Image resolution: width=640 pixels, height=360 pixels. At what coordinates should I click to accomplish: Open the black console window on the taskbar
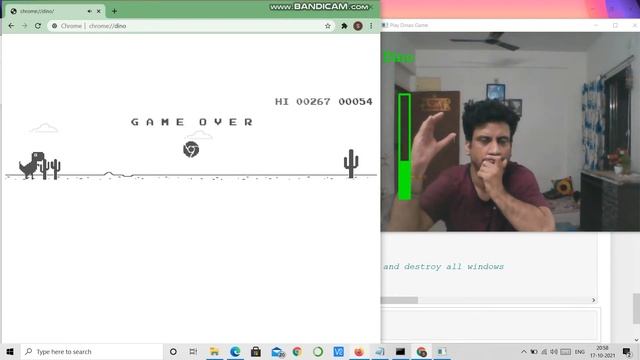point(400,351)
